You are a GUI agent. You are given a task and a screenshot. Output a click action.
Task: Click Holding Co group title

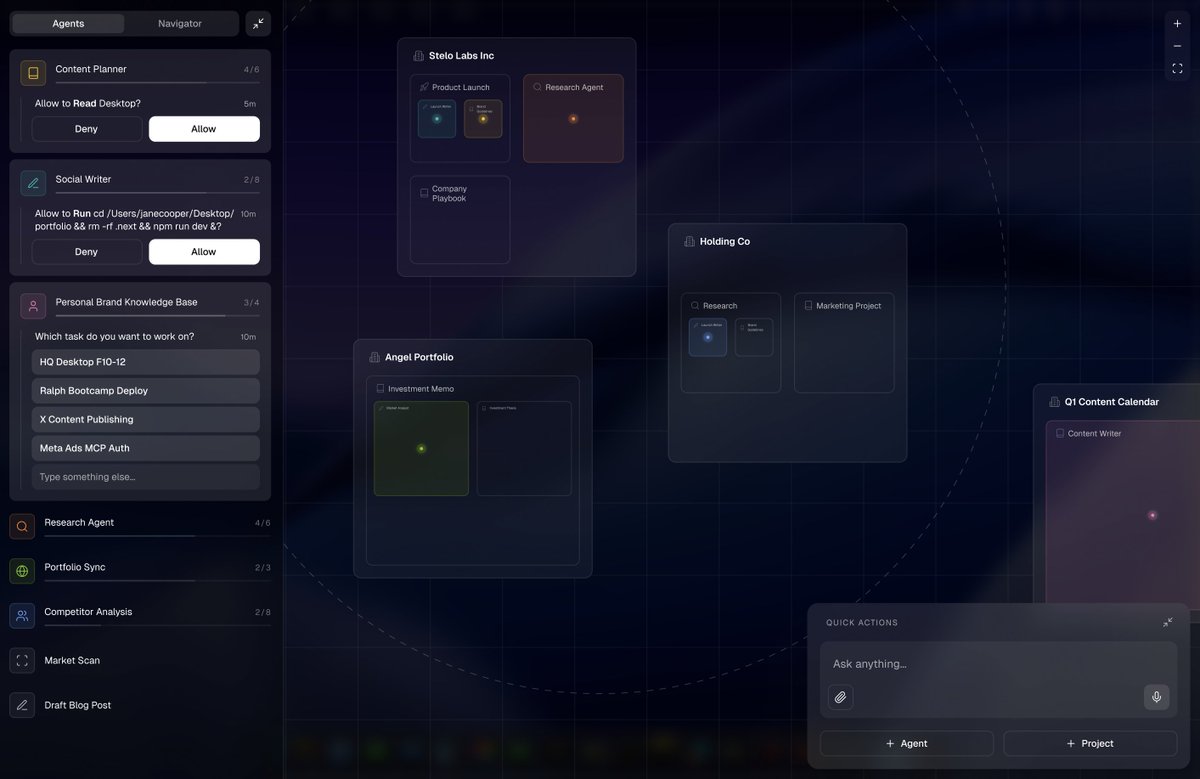click(725, 242)
